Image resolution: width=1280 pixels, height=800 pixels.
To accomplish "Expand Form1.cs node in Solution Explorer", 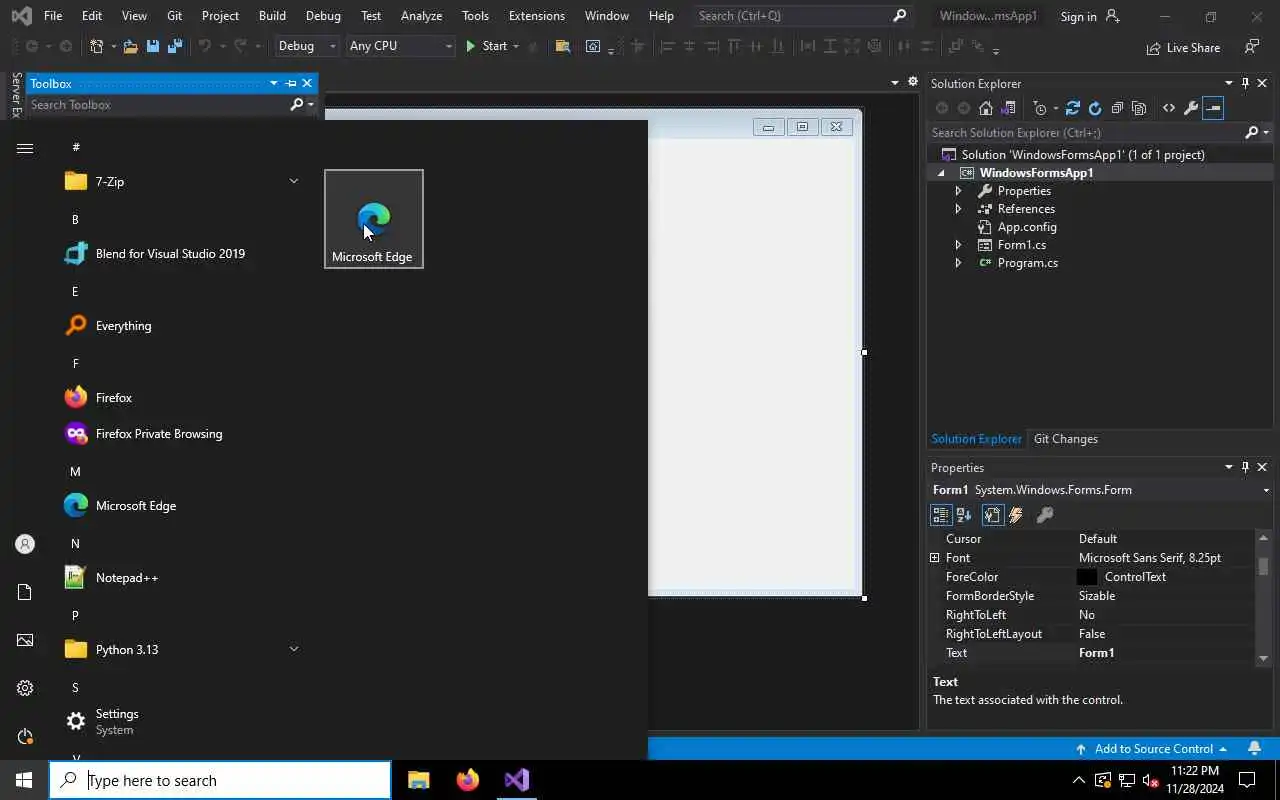I will click(x=958, y=244).
